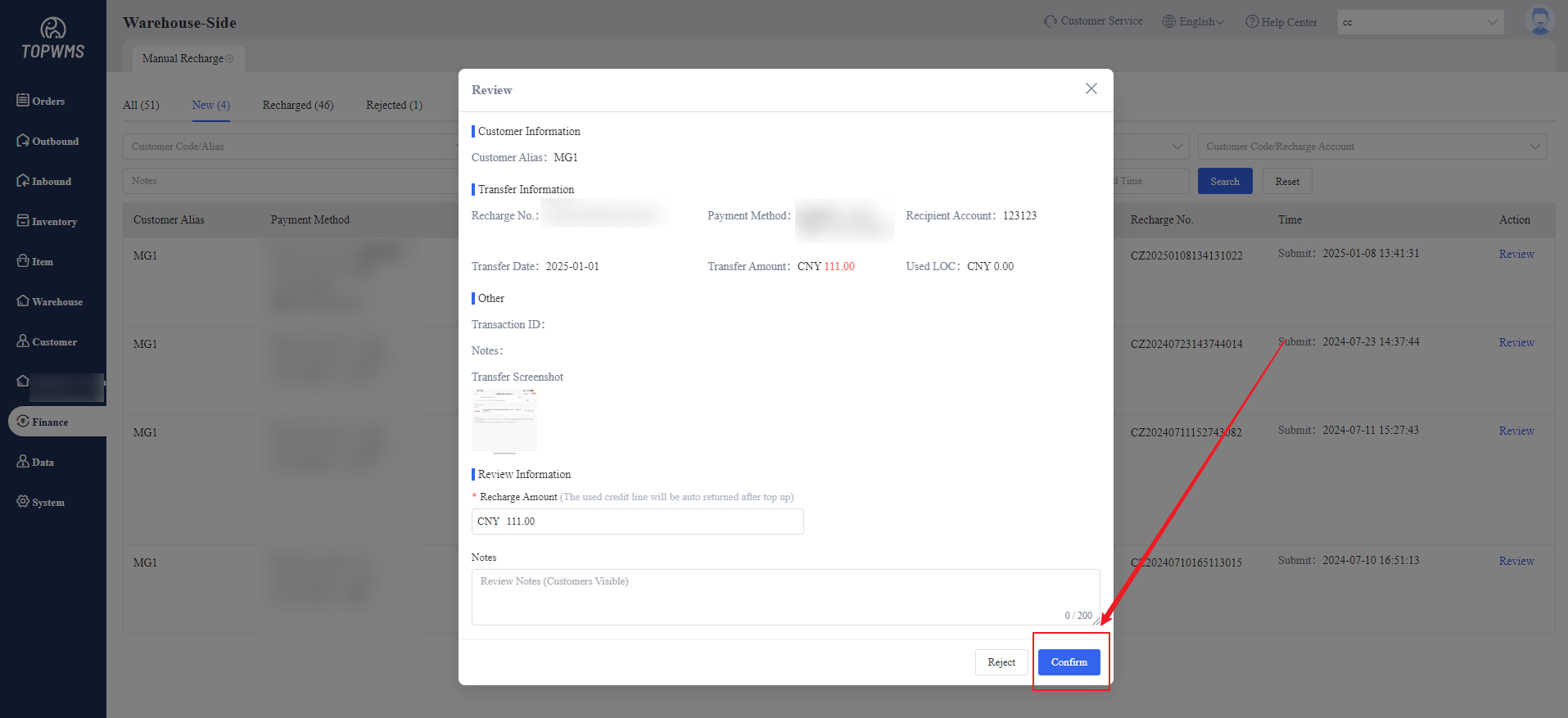Expand the English language dropdown
Screen dimensions: 1568x718
1194,22
